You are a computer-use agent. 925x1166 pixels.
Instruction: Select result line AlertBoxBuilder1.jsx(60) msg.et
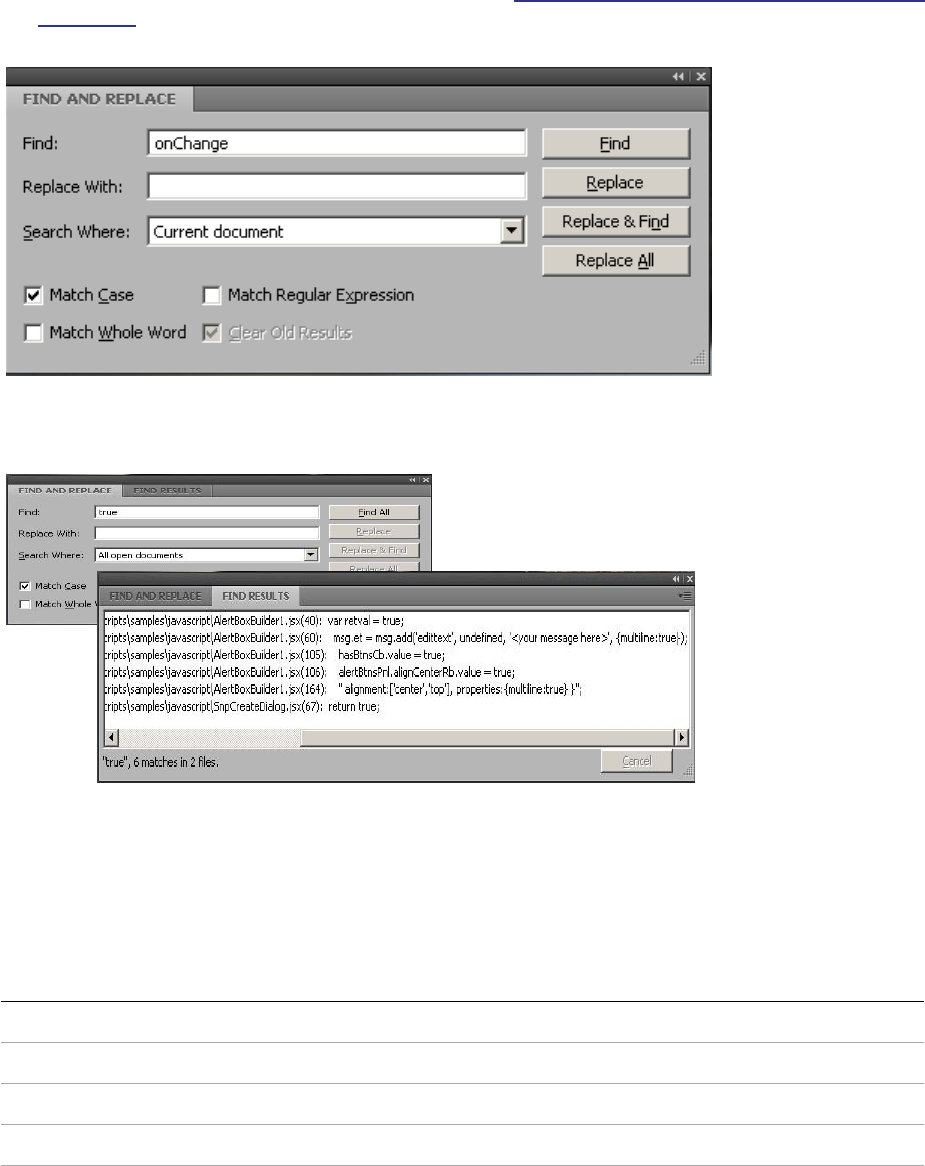396,638
